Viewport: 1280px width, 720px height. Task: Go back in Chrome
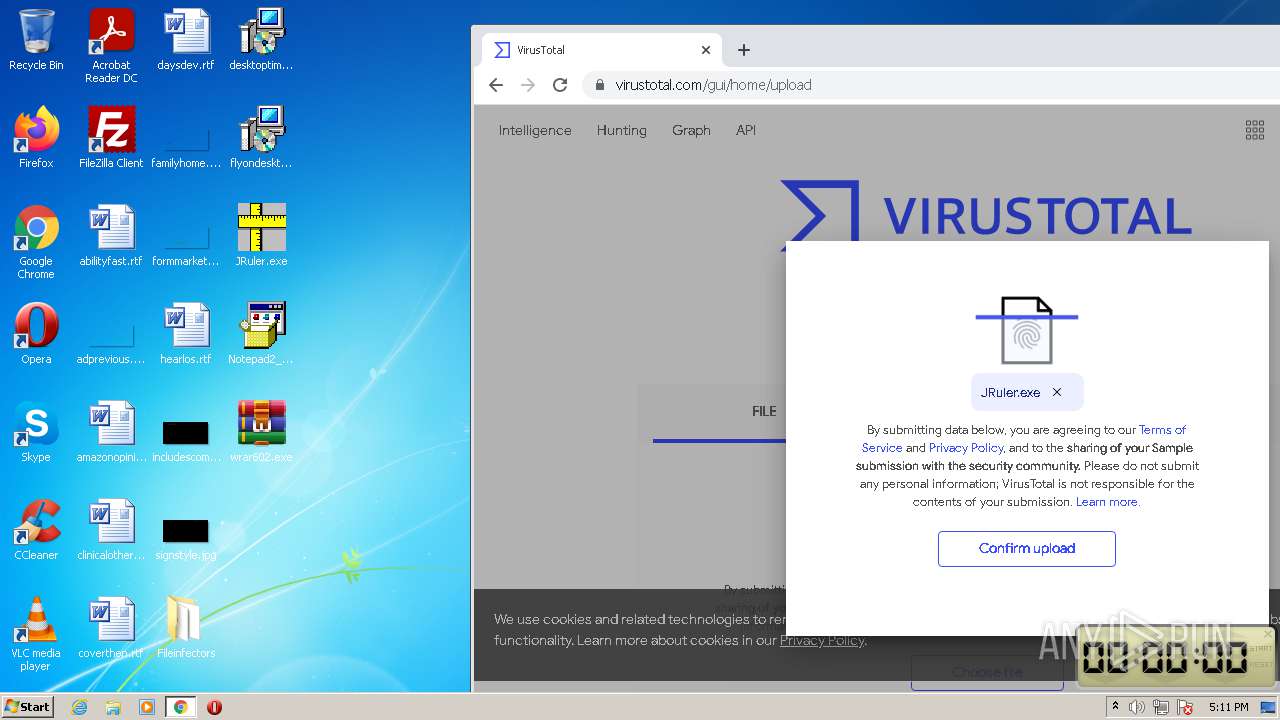coord(496,85)
